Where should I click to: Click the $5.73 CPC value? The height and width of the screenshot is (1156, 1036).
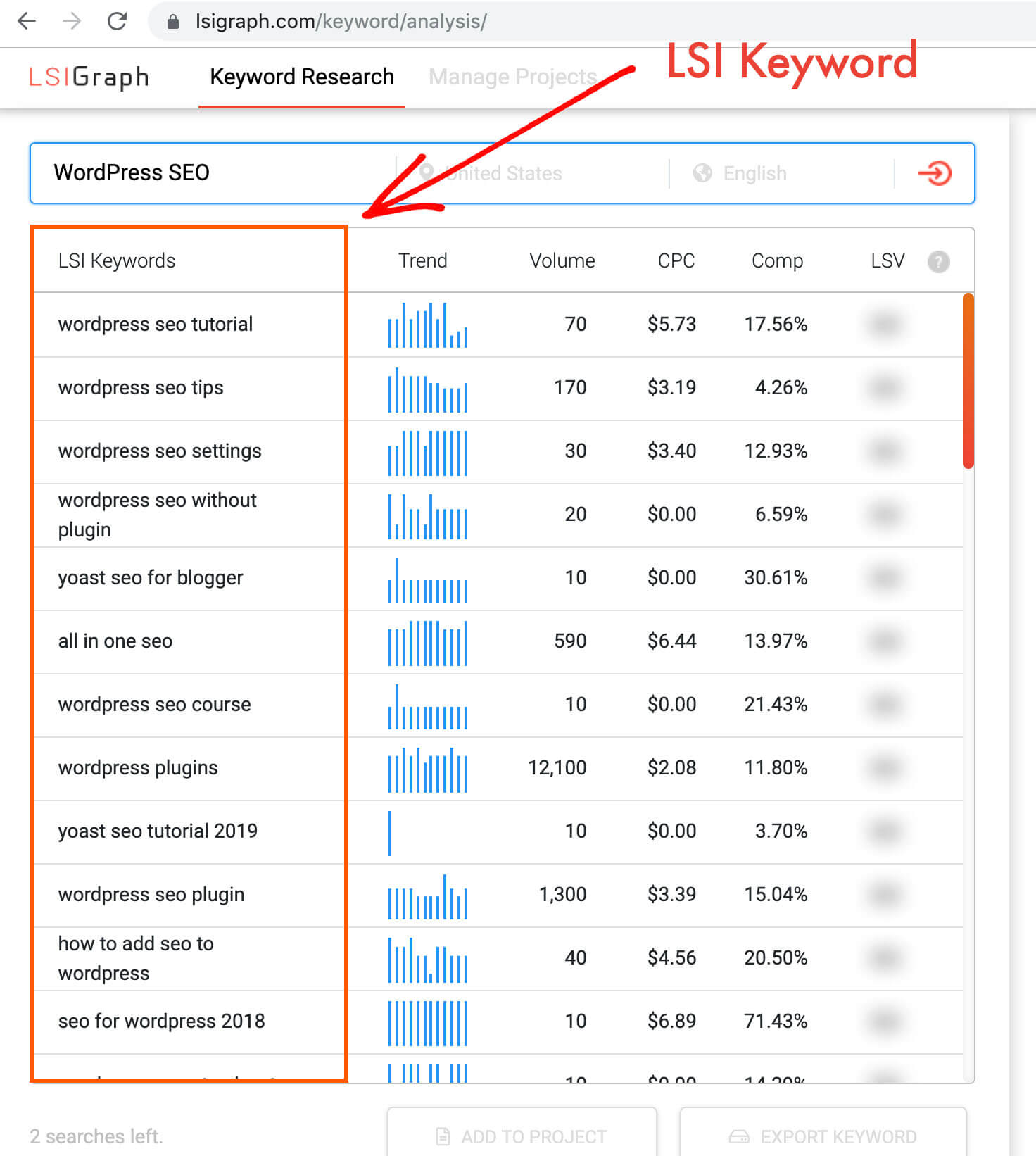[x=671, y=324]
